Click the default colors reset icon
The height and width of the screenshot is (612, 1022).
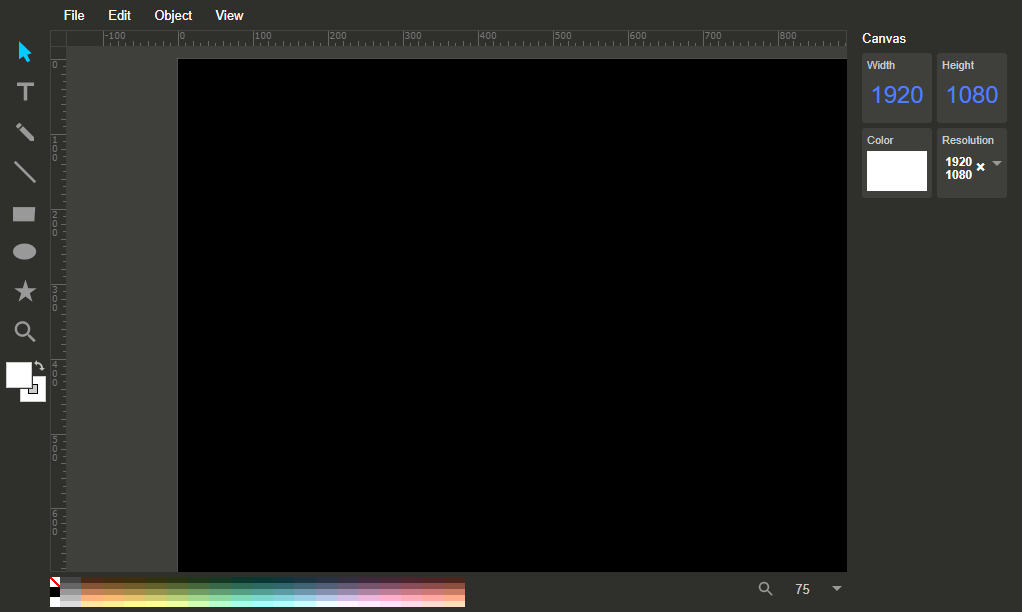tap(33, 389)
